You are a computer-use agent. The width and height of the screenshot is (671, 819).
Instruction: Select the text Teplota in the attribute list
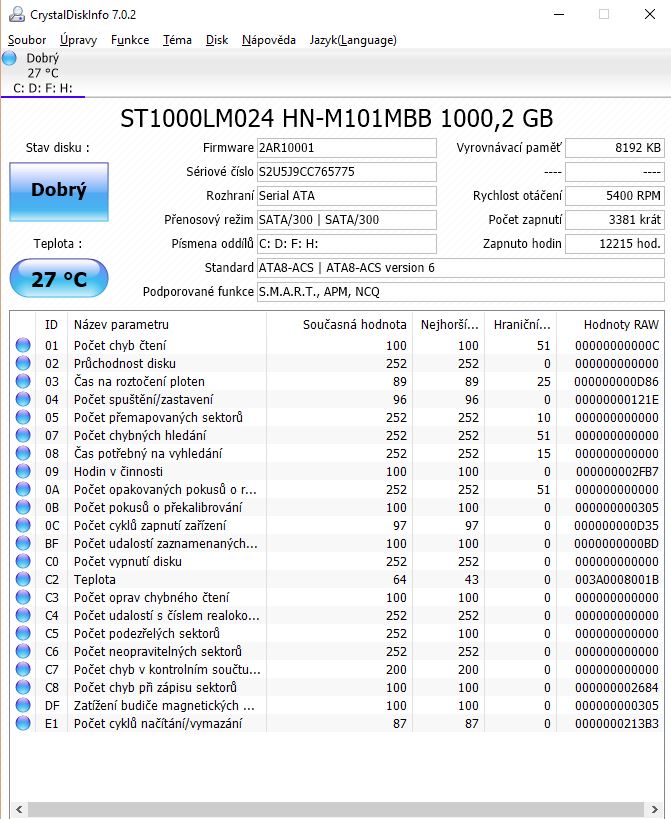tap(95, 580)
